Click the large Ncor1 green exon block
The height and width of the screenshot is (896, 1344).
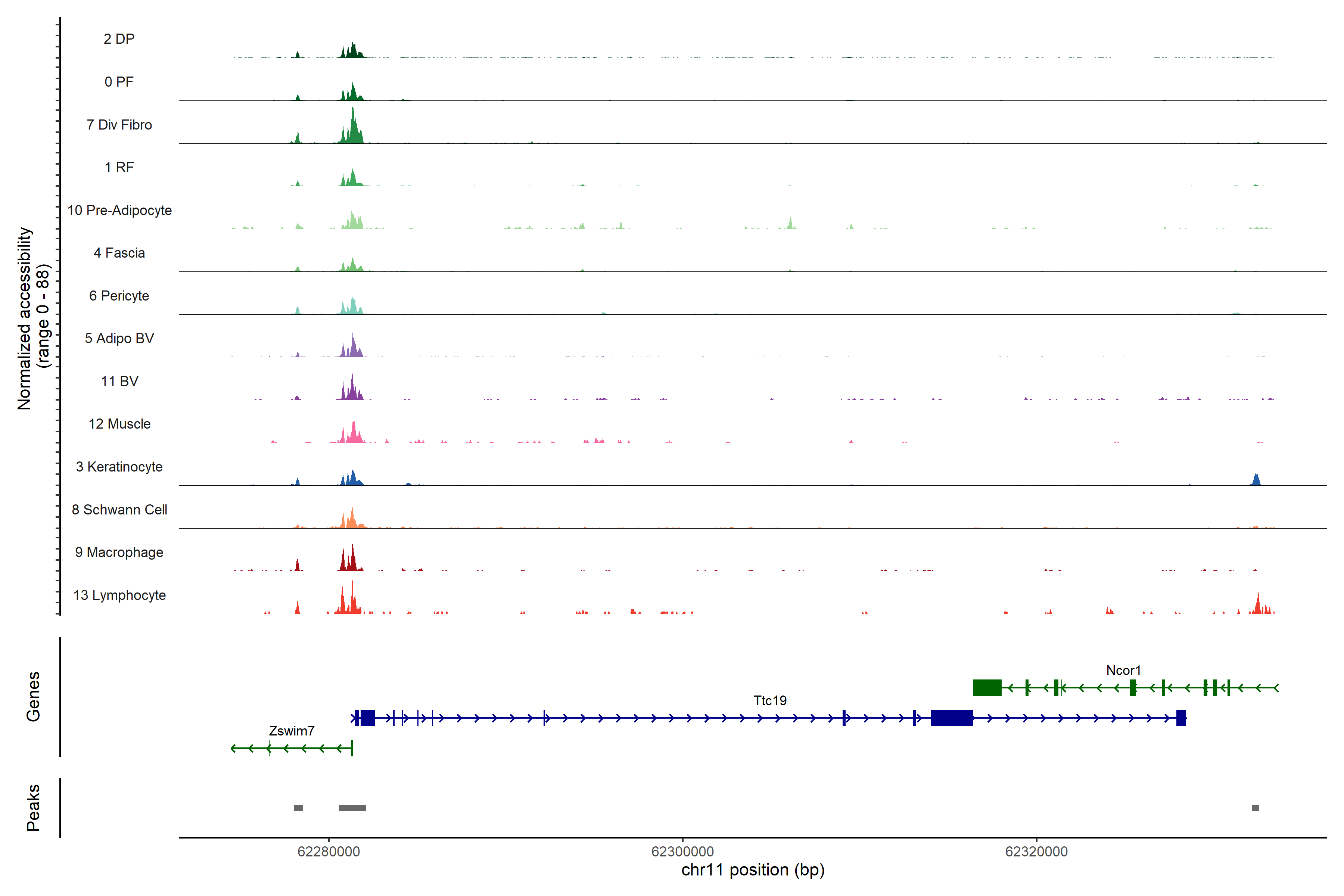click(x=987, y=687)
